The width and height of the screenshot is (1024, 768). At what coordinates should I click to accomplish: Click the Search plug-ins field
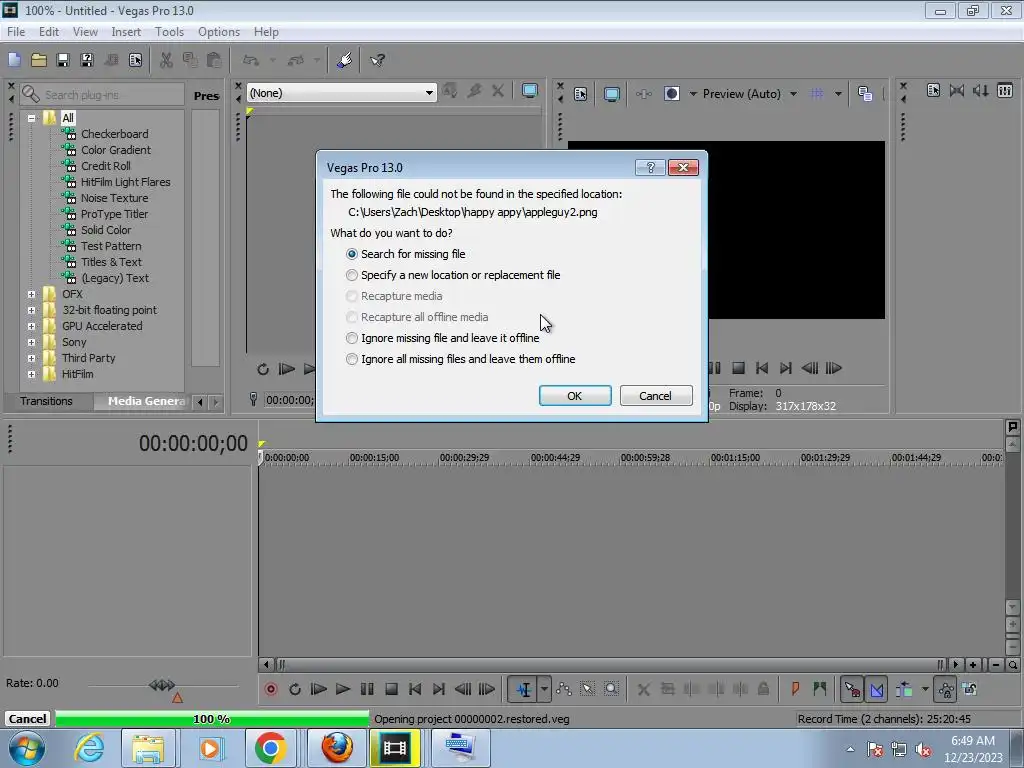(x=103, y=95)
